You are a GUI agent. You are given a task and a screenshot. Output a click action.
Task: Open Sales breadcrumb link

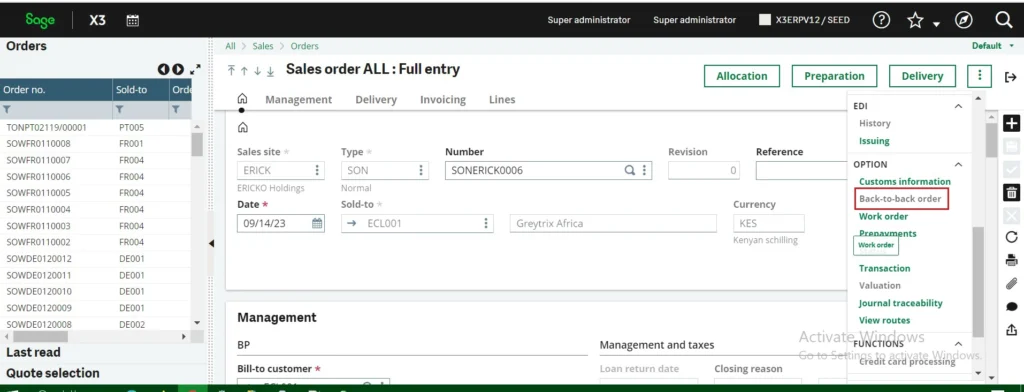(x=263, y=46)
